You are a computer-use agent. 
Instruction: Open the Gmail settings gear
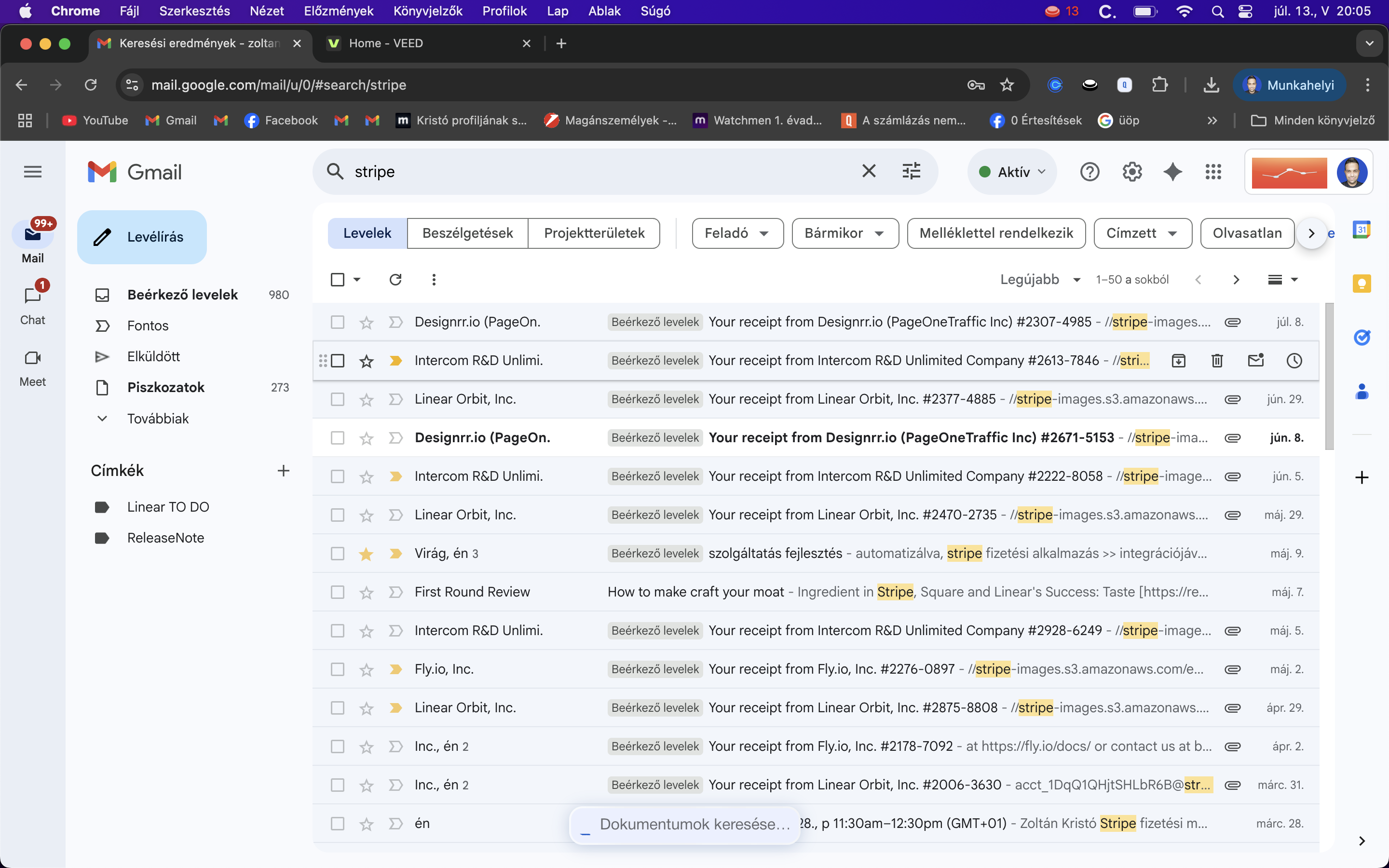[x=1131, y=172]
